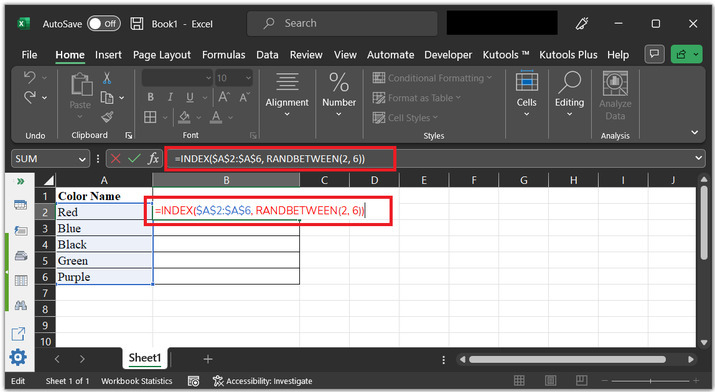715x392 pixels.
Task: Expand the Cells group
Action: tap(527, 94)
